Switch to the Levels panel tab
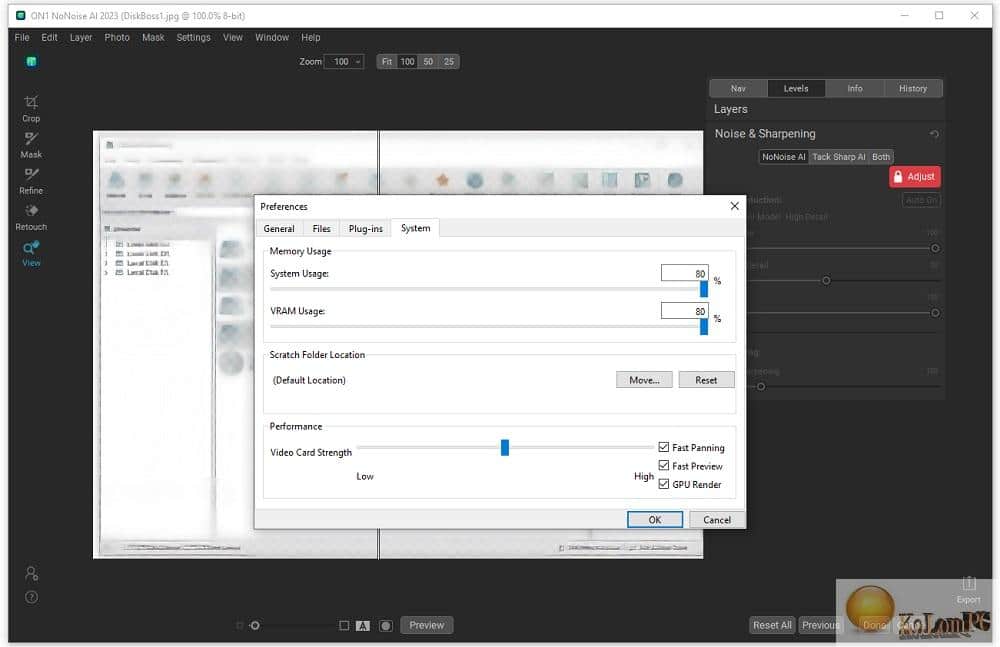This screenshot has height=647, width=1000. [x=796, y=89]
